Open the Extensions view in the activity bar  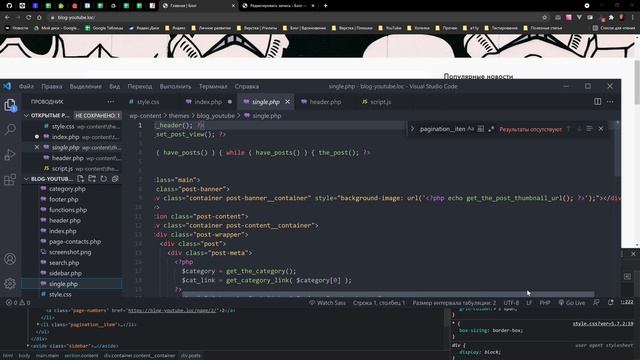click(10, 180)
